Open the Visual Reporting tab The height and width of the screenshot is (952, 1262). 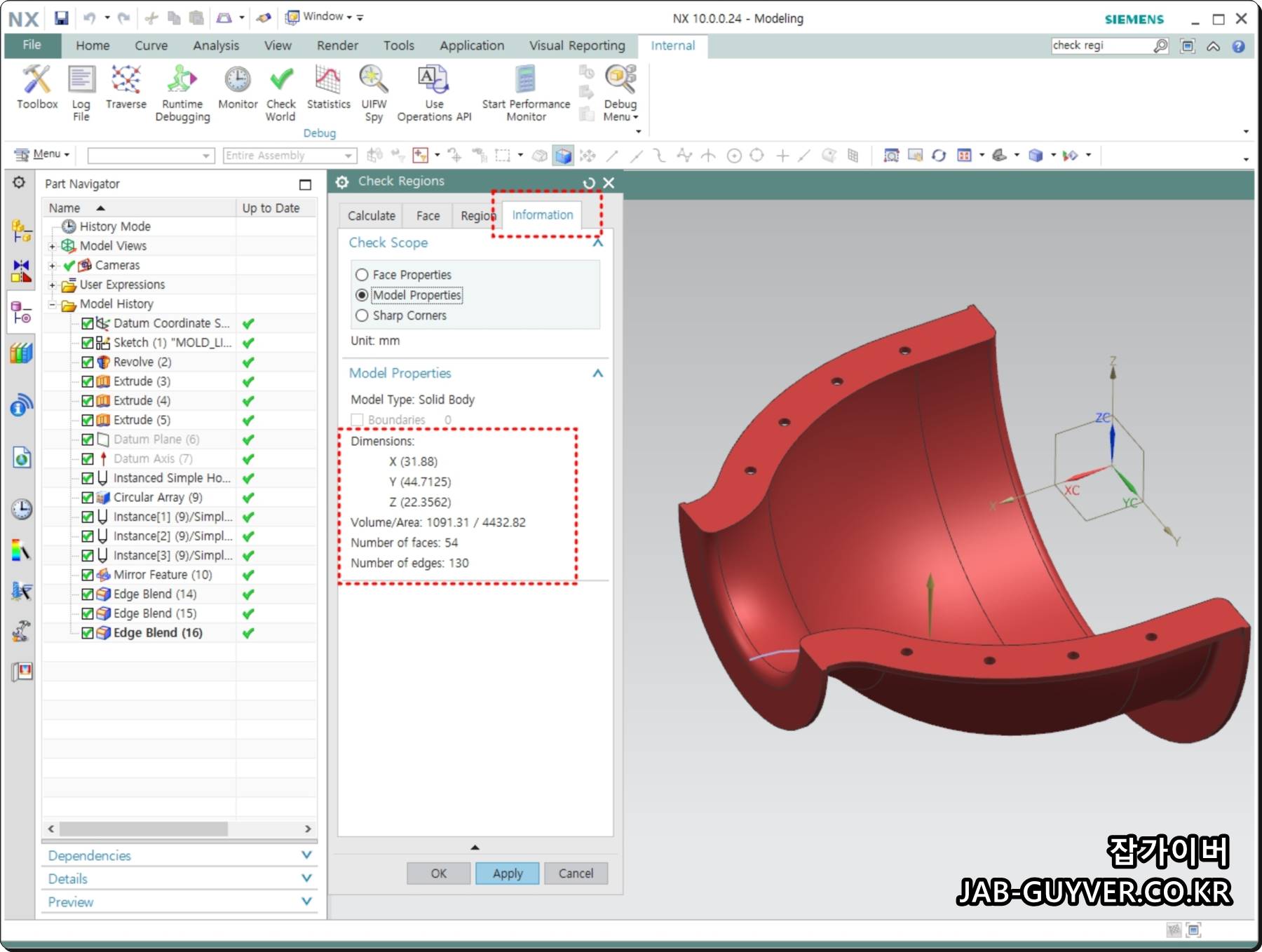pyautogui.click(x=577, y=46)
